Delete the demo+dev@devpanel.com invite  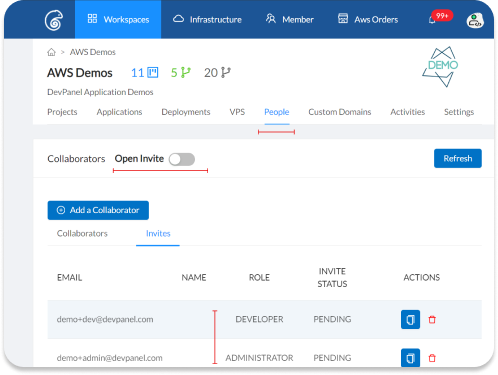432,320
